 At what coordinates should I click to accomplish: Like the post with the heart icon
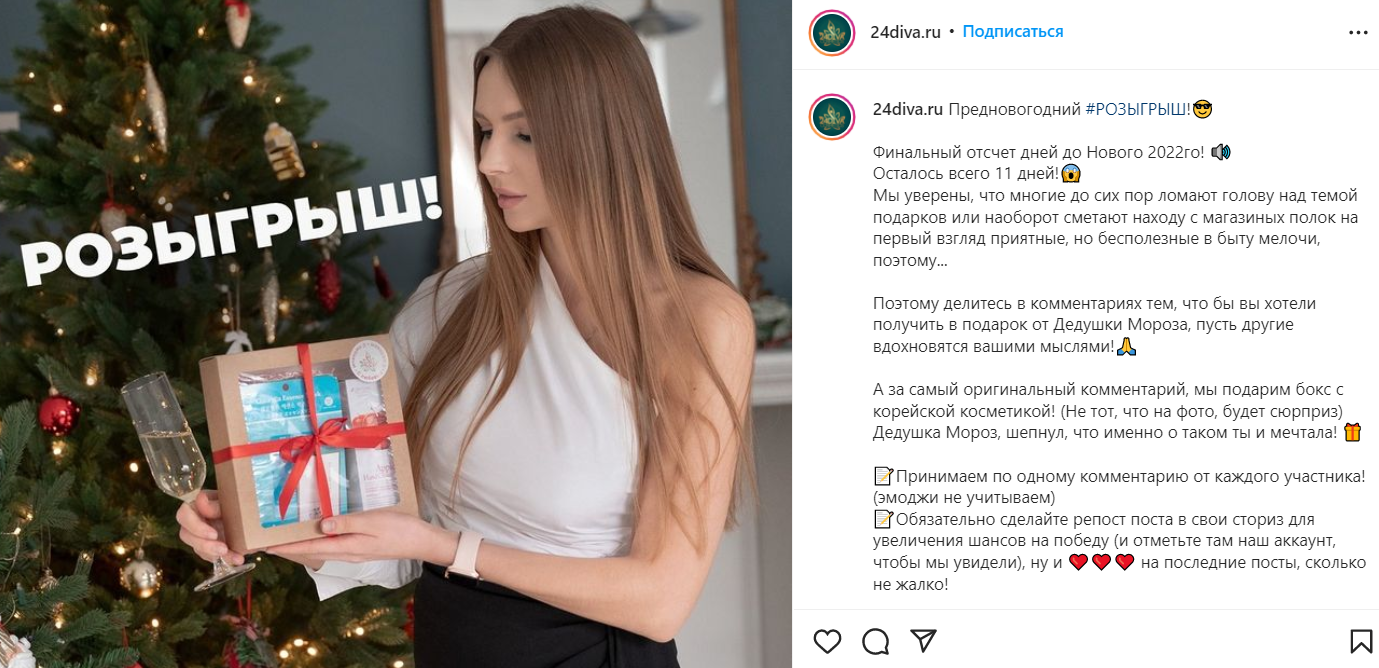point(827,641)
